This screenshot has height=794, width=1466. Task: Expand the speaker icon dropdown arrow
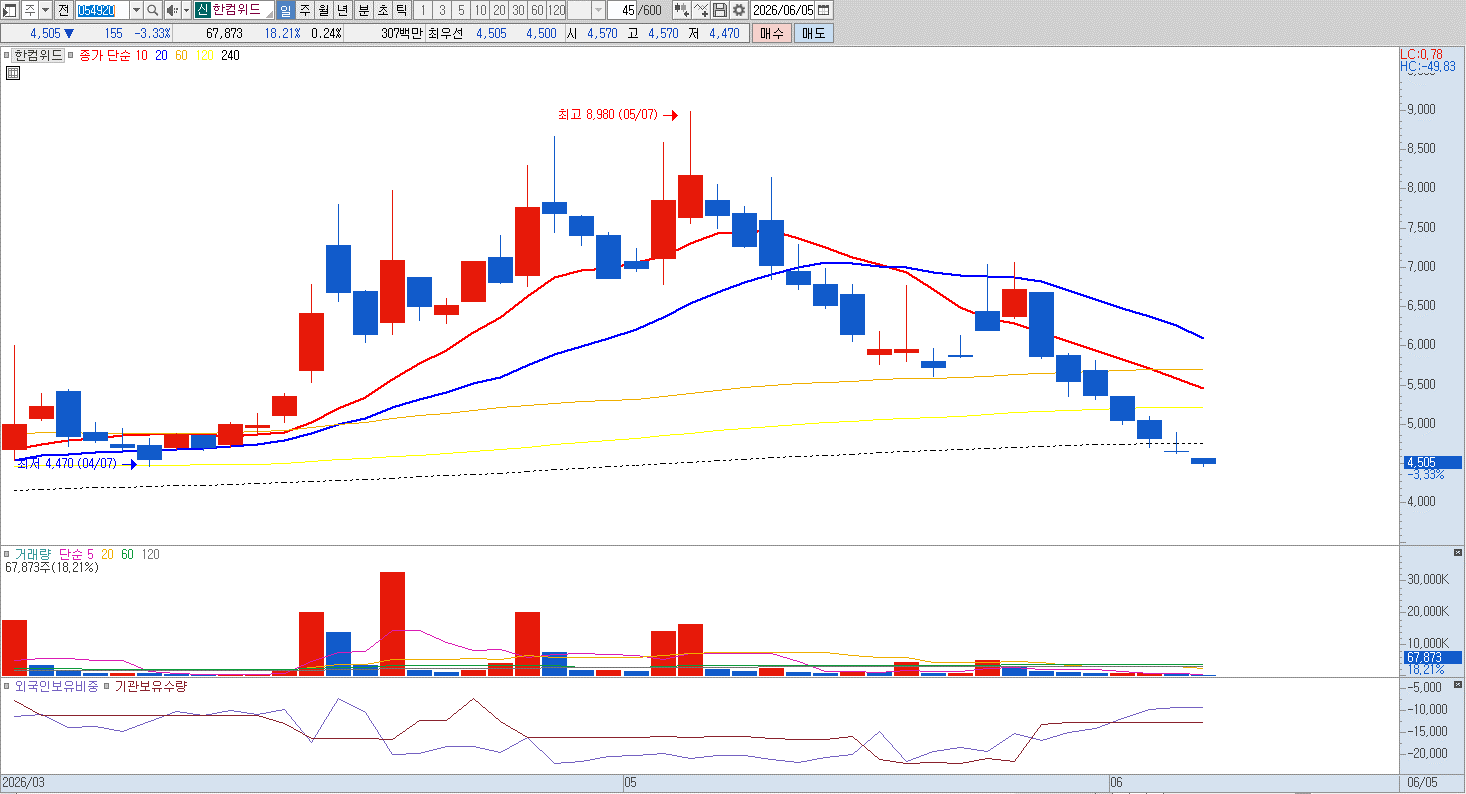point(186,10)
